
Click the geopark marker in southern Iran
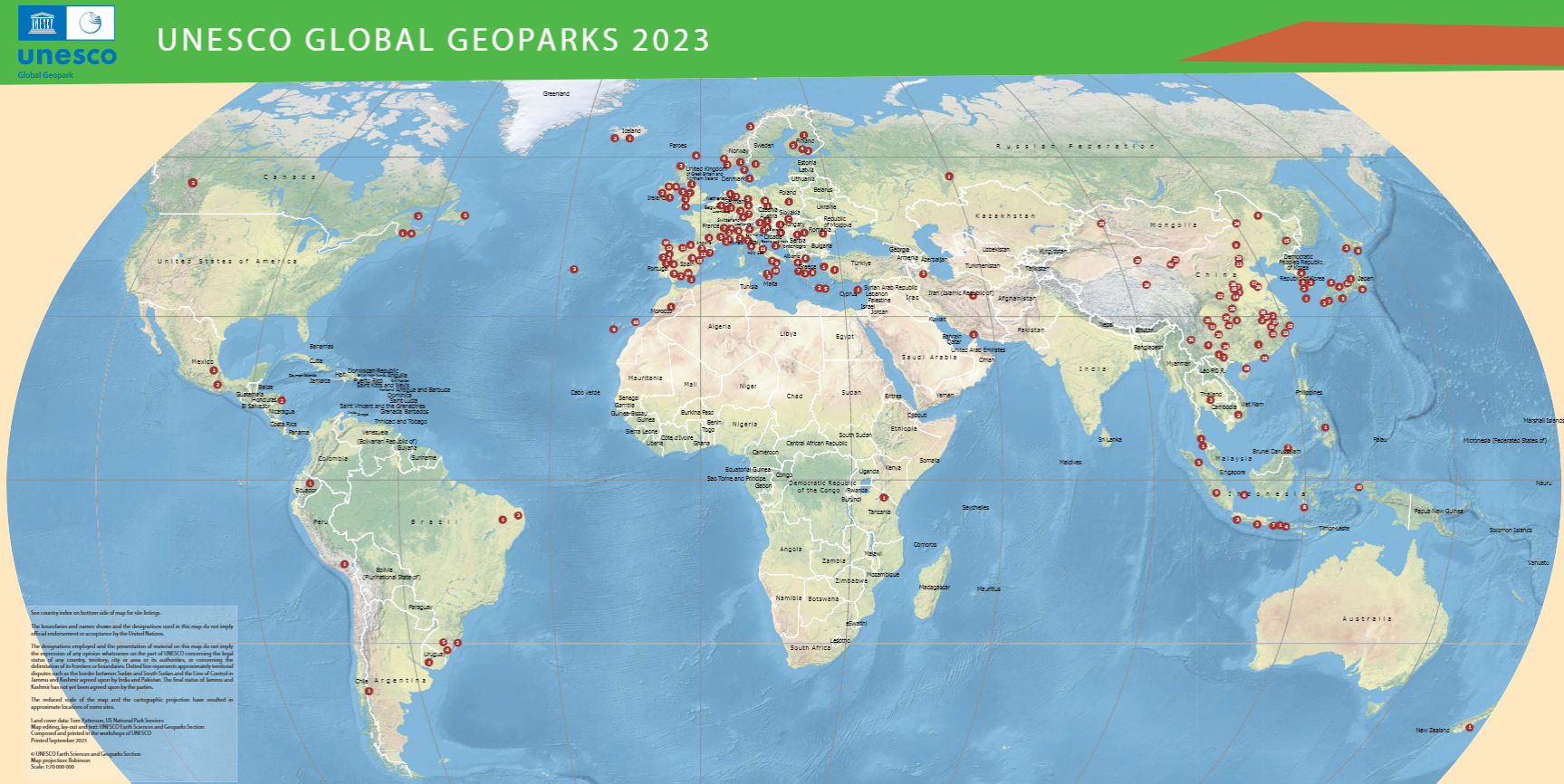[x=974, y=334]
